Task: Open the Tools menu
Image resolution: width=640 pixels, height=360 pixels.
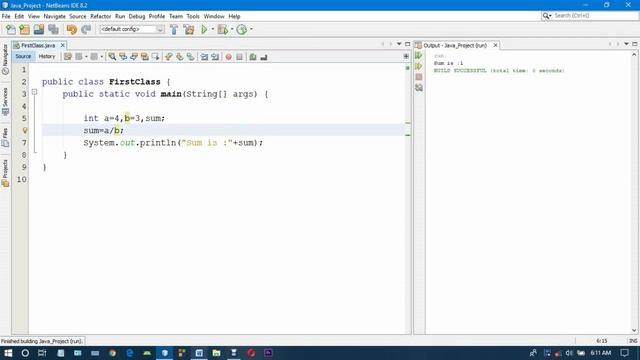Action: (193, 16)
